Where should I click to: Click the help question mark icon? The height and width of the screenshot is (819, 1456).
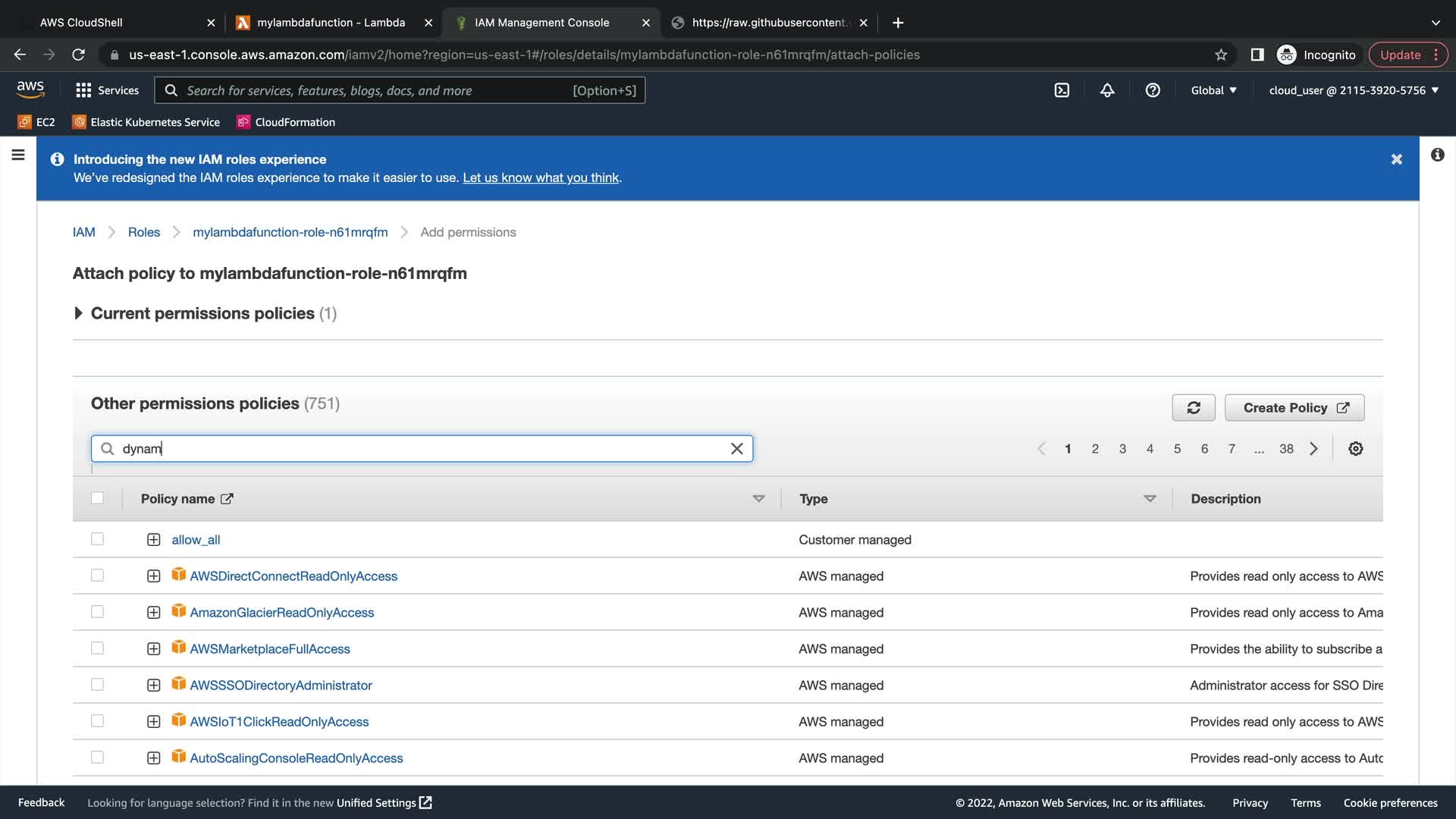point(1153,90)
